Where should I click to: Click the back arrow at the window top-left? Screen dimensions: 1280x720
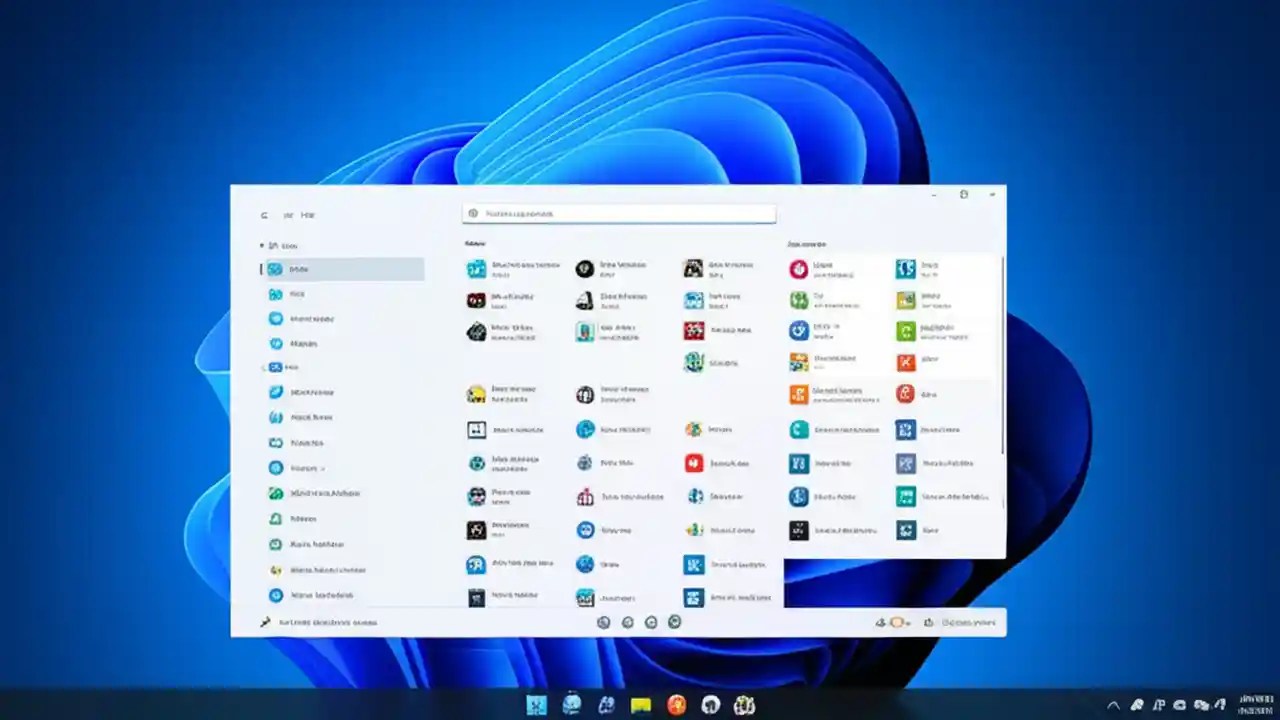pos(263,215)
